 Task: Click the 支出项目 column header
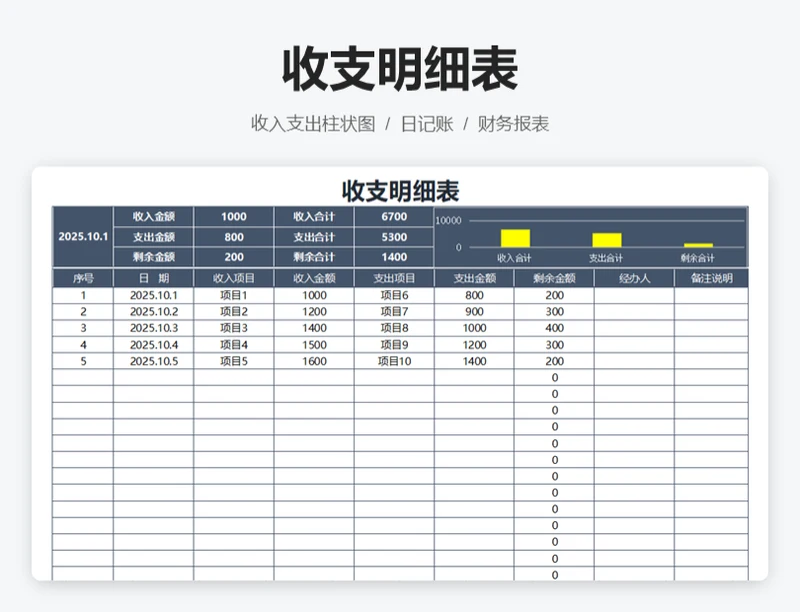tap(394, 278)
